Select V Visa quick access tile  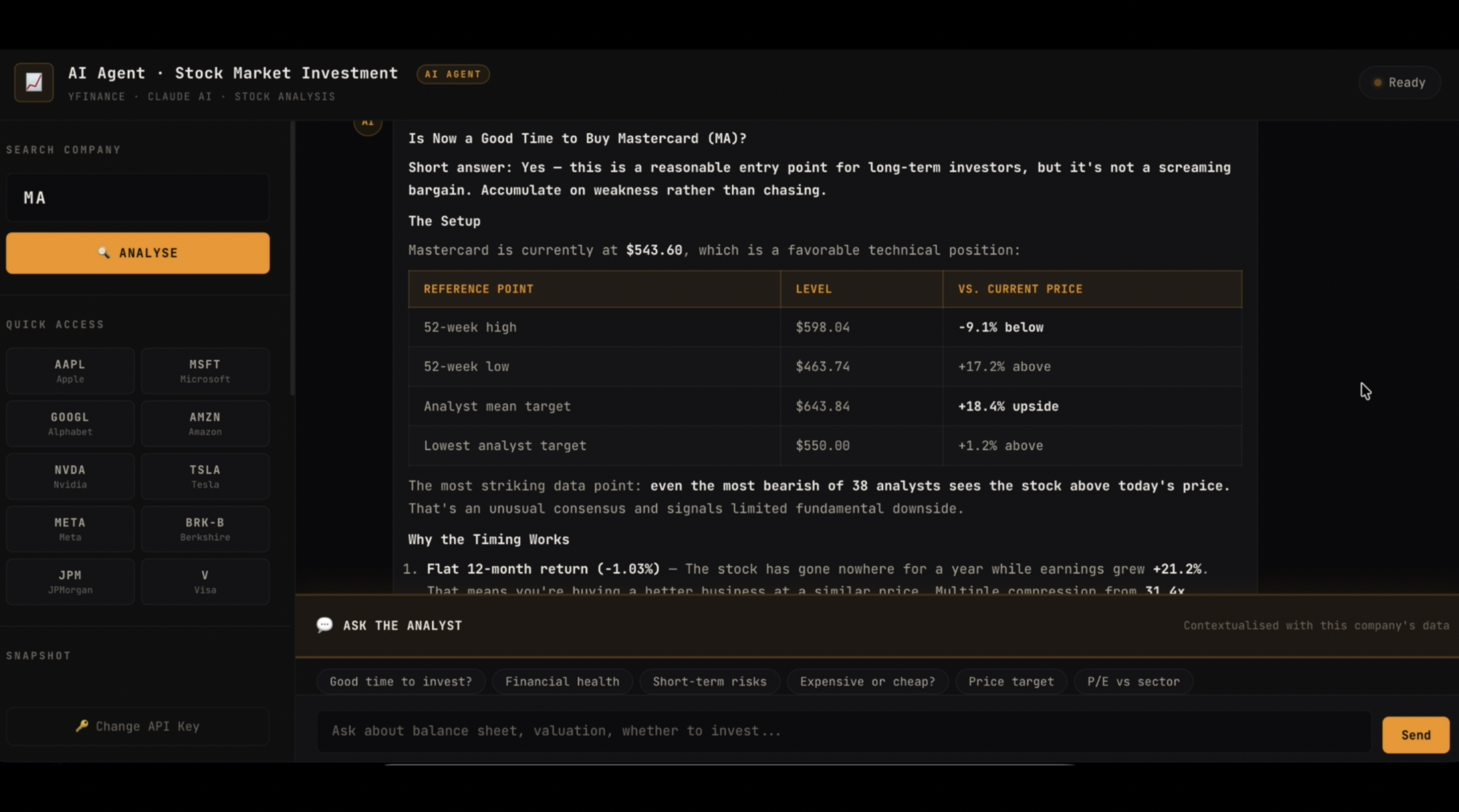coord(205,581)
